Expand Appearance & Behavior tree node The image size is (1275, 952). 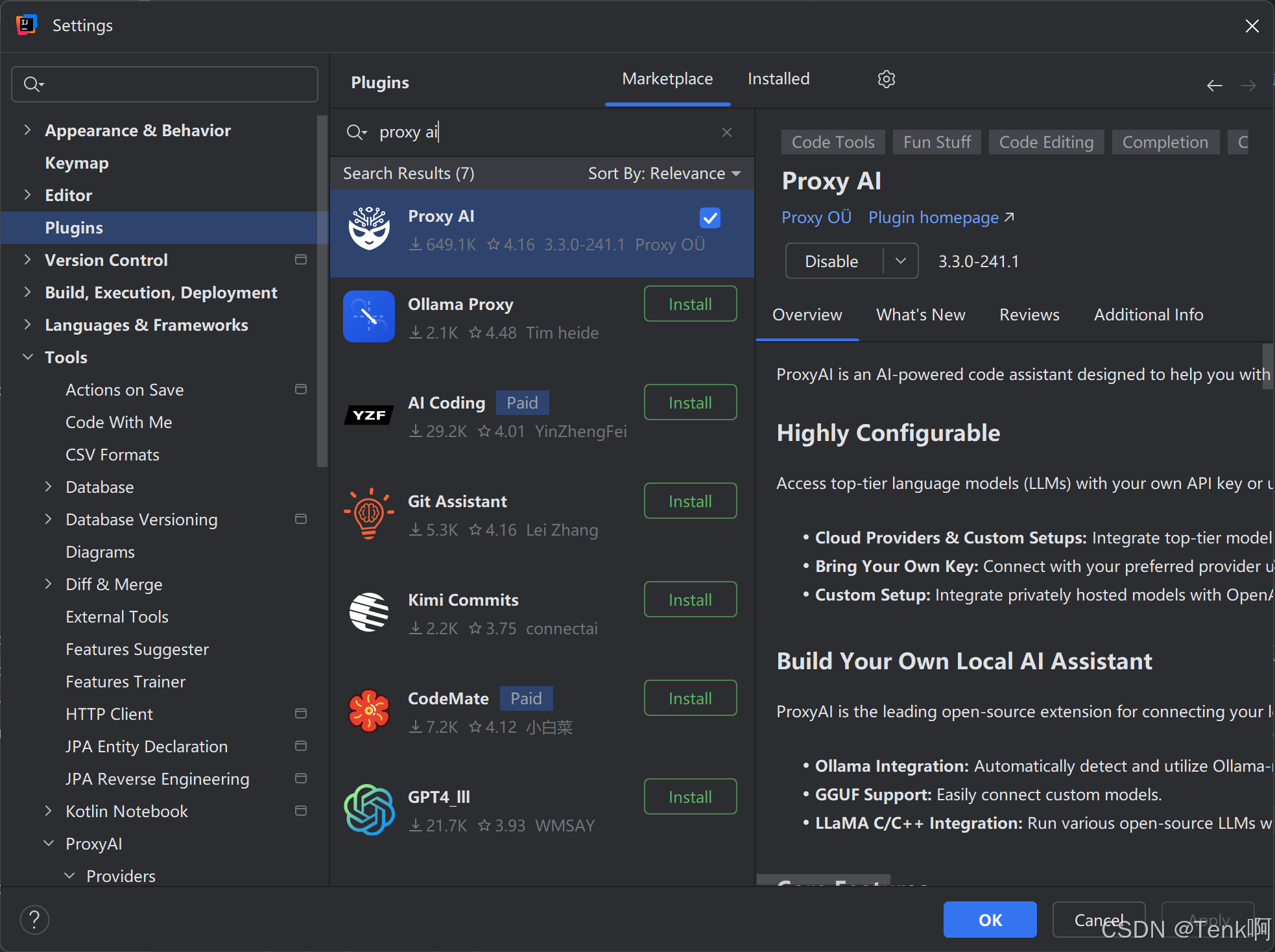(x=27, y=130)
